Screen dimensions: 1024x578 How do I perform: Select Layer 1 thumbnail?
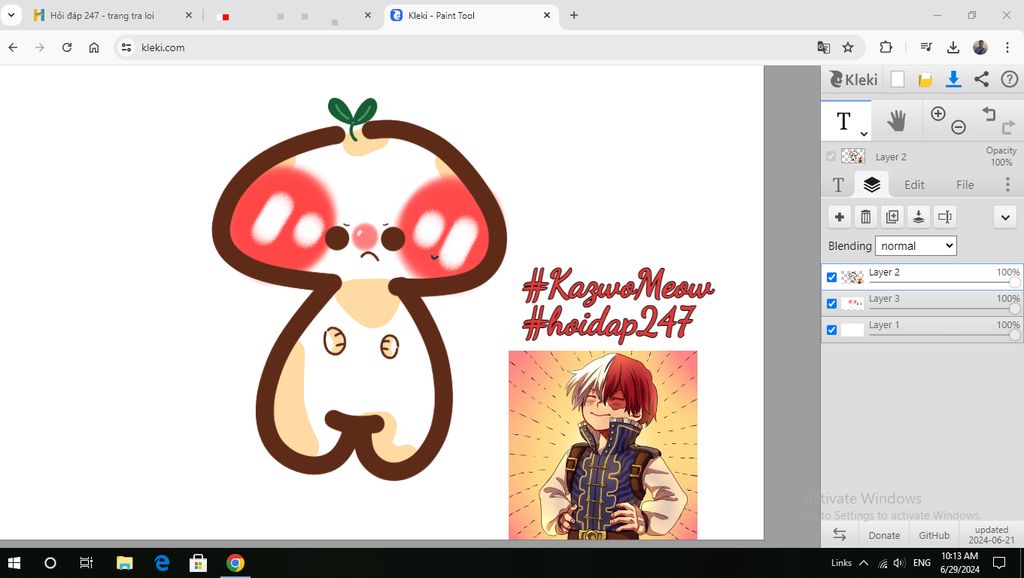click(x=852, y=330)
